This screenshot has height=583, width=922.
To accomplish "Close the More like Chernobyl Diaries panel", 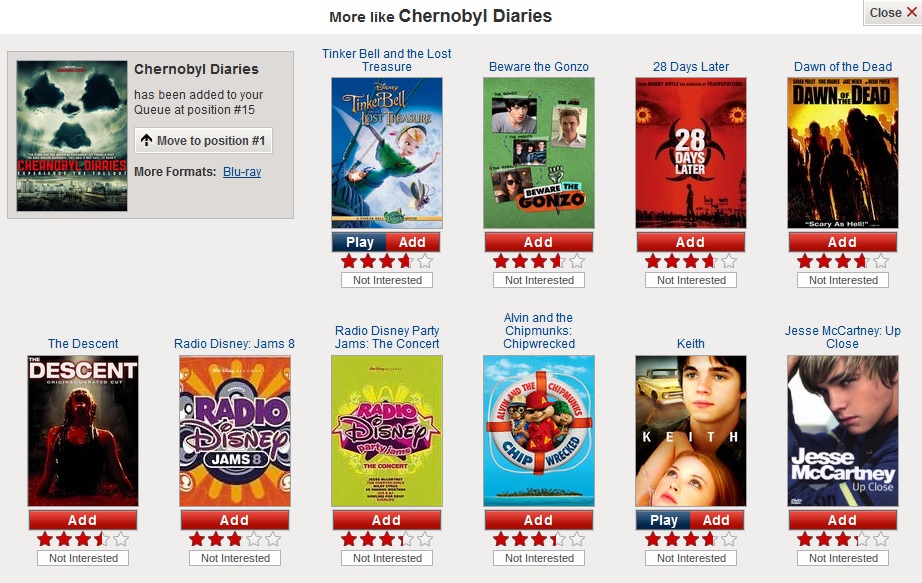I will point(892,12).
